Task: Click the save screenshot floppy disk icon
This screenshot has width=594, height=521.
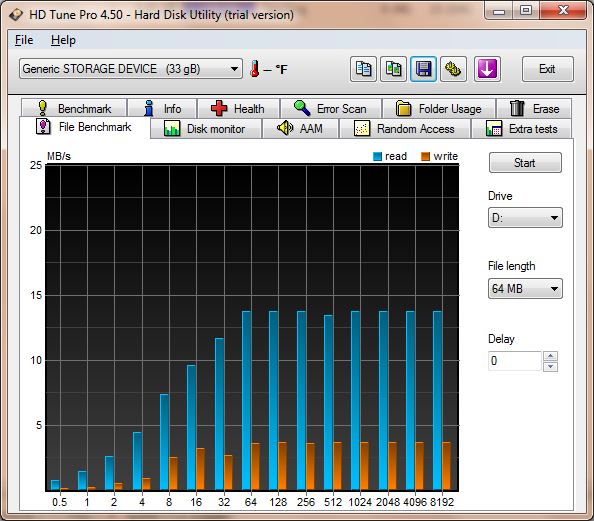Action: [423, 69]
